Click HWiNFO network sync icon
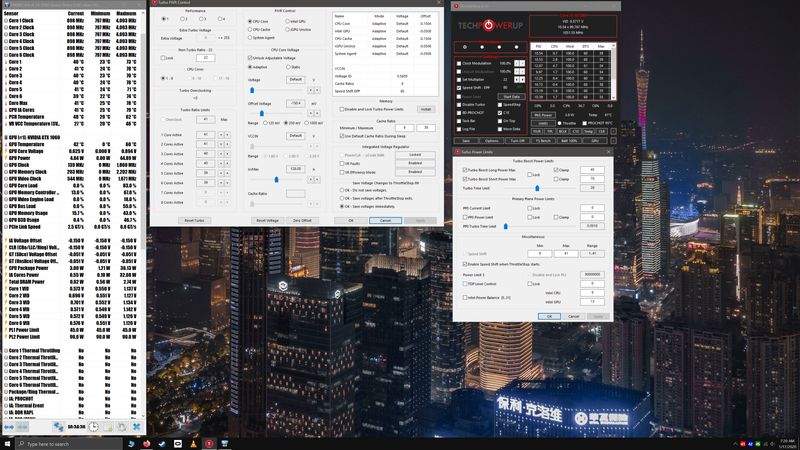This screenshot has width=800, height=450. coord(59,427)
